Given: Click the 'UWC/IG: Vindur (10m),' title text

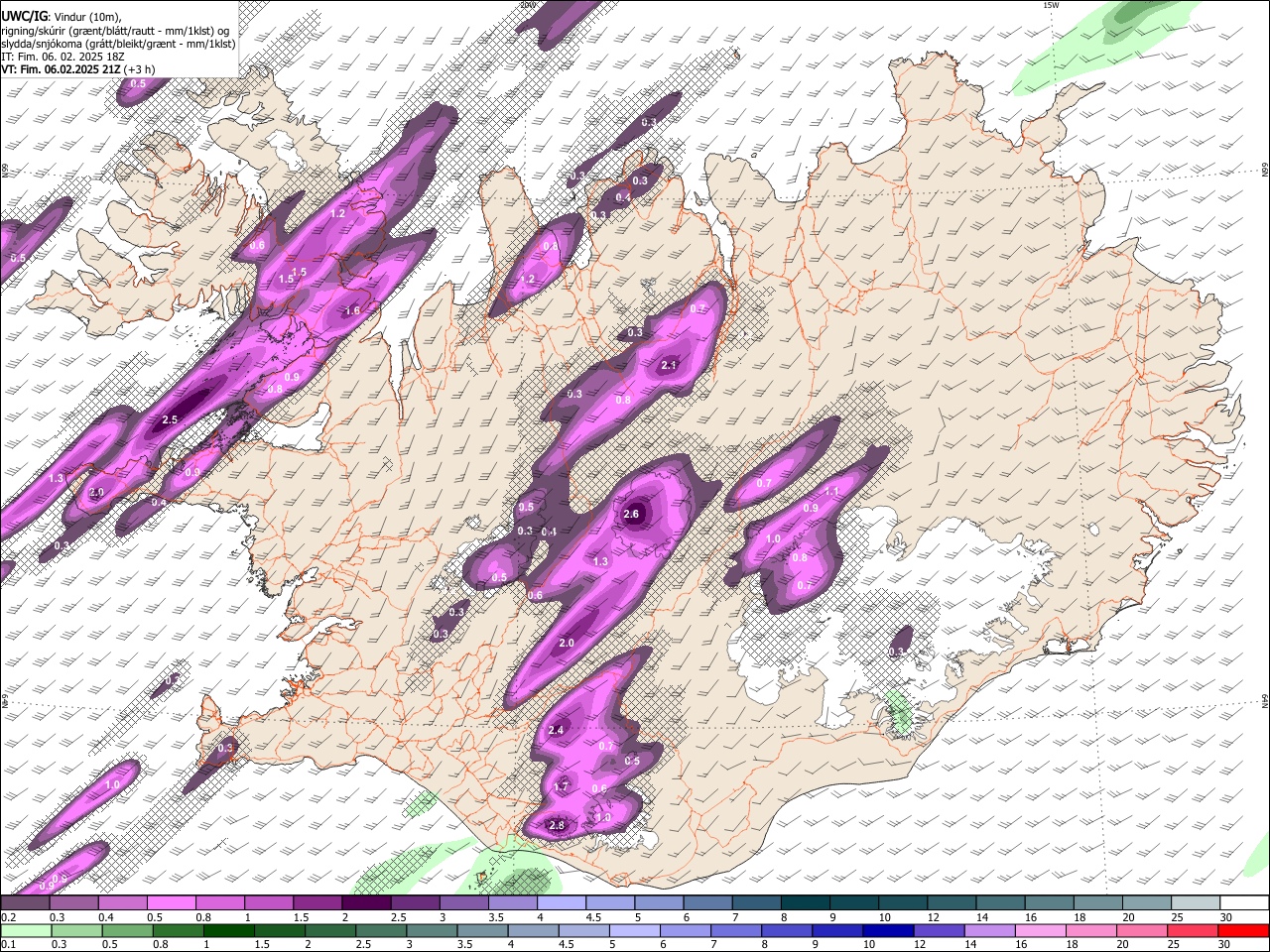Looking at the screenshot, I should [60, 17].
